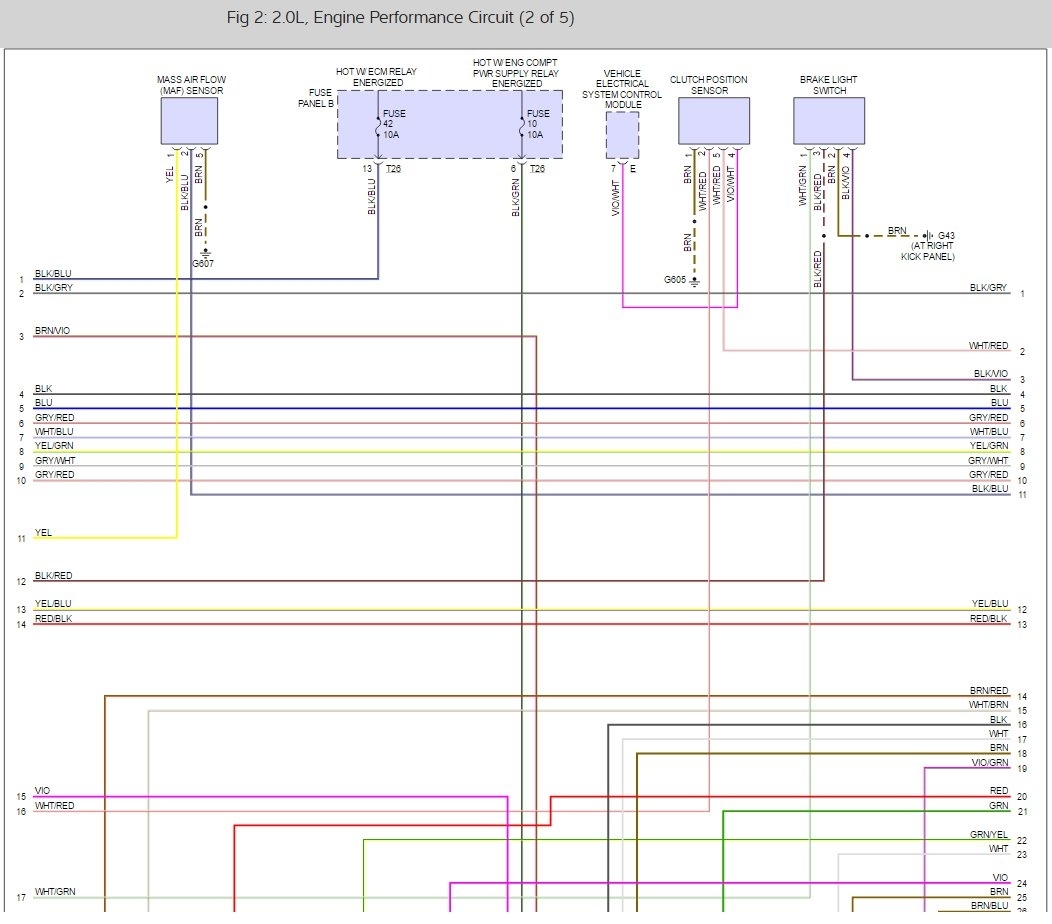The width and height of the screenshot is (1052, 924).
Task: Click the vertical WHT/GRN label under brake switch
Action: point(802,186)
